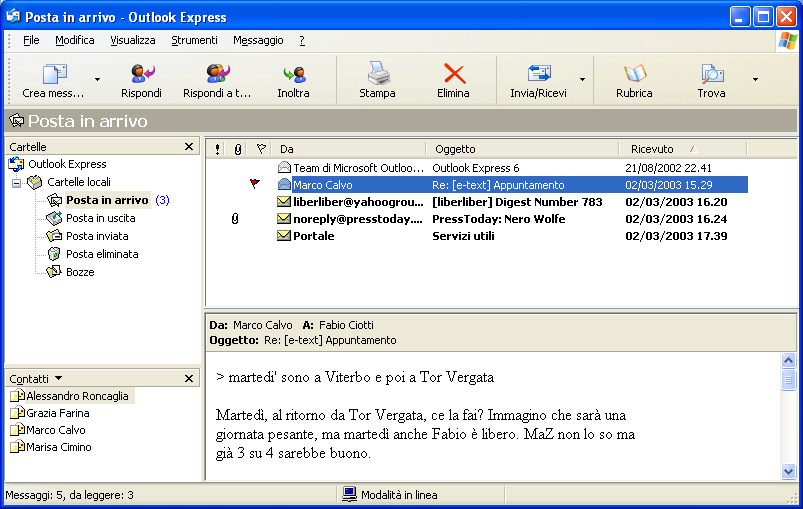
Task: Select contact Marco Calvo in Contatti
Action: pyautogui.click(x=48, y=430)
